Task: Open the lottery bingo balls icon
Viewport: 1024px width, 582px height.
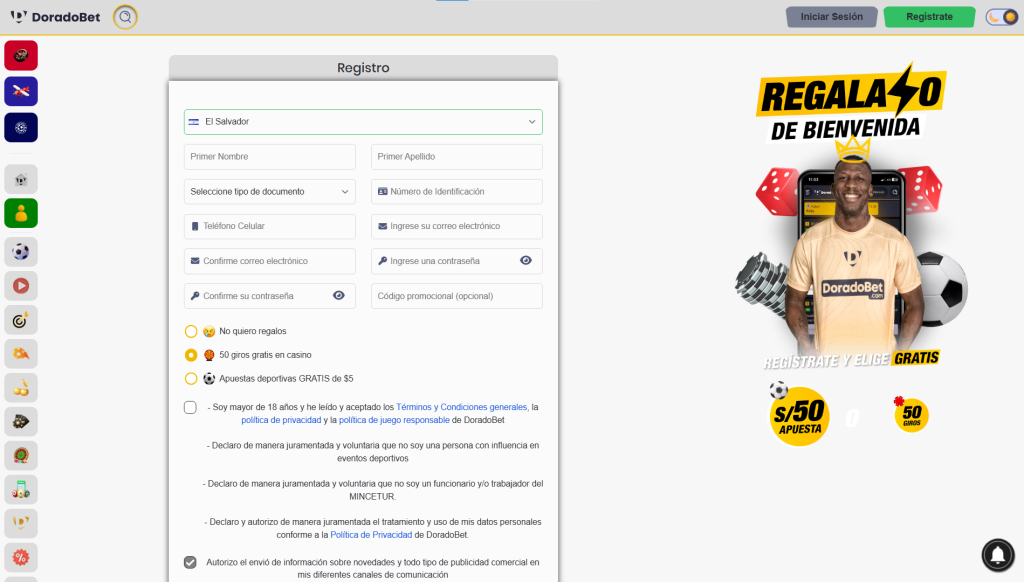Action: [x=21, y=489]
